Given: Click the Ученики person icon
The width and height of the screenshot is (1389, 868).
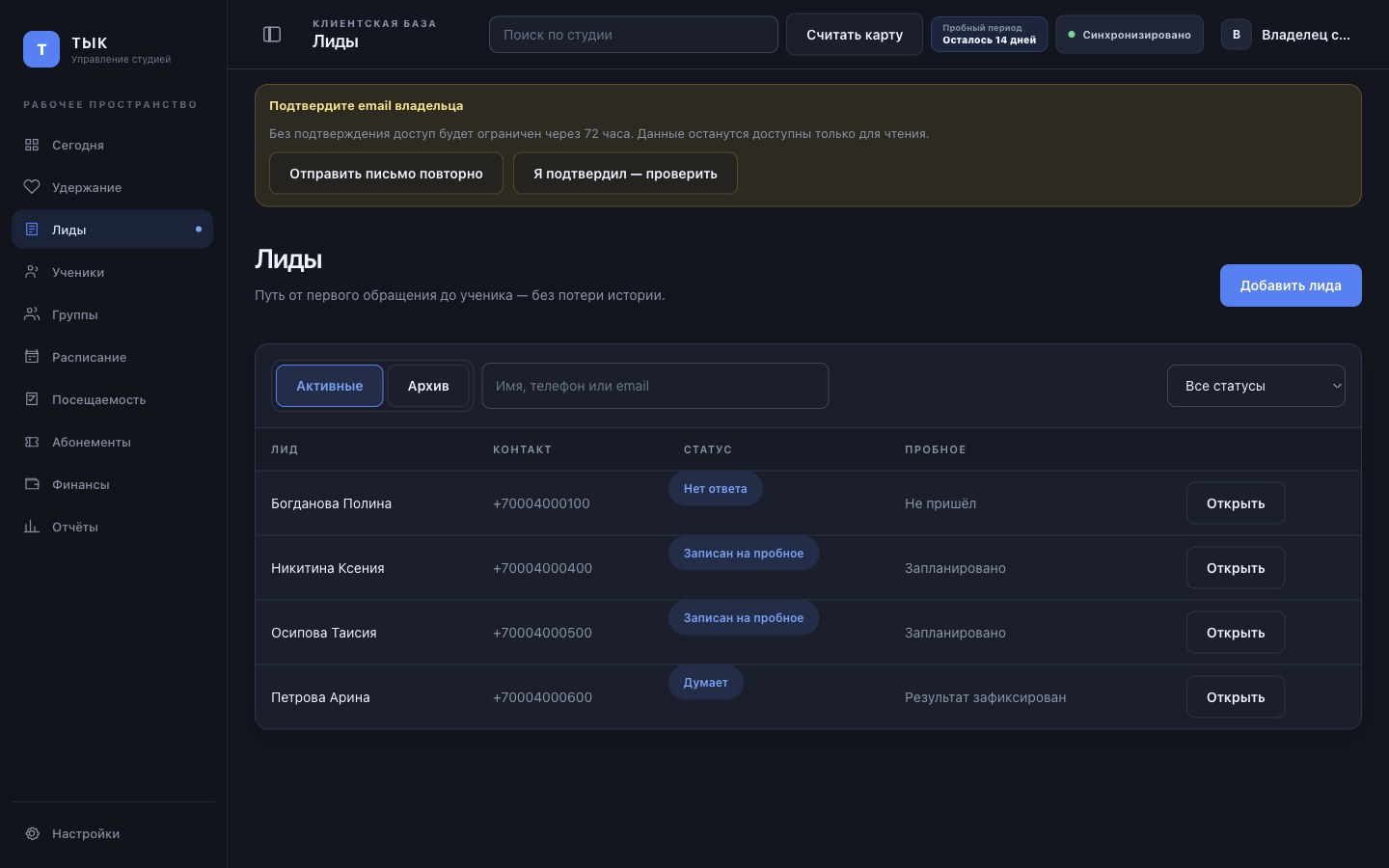Looking at the screenshot, I should coord(32,272).
